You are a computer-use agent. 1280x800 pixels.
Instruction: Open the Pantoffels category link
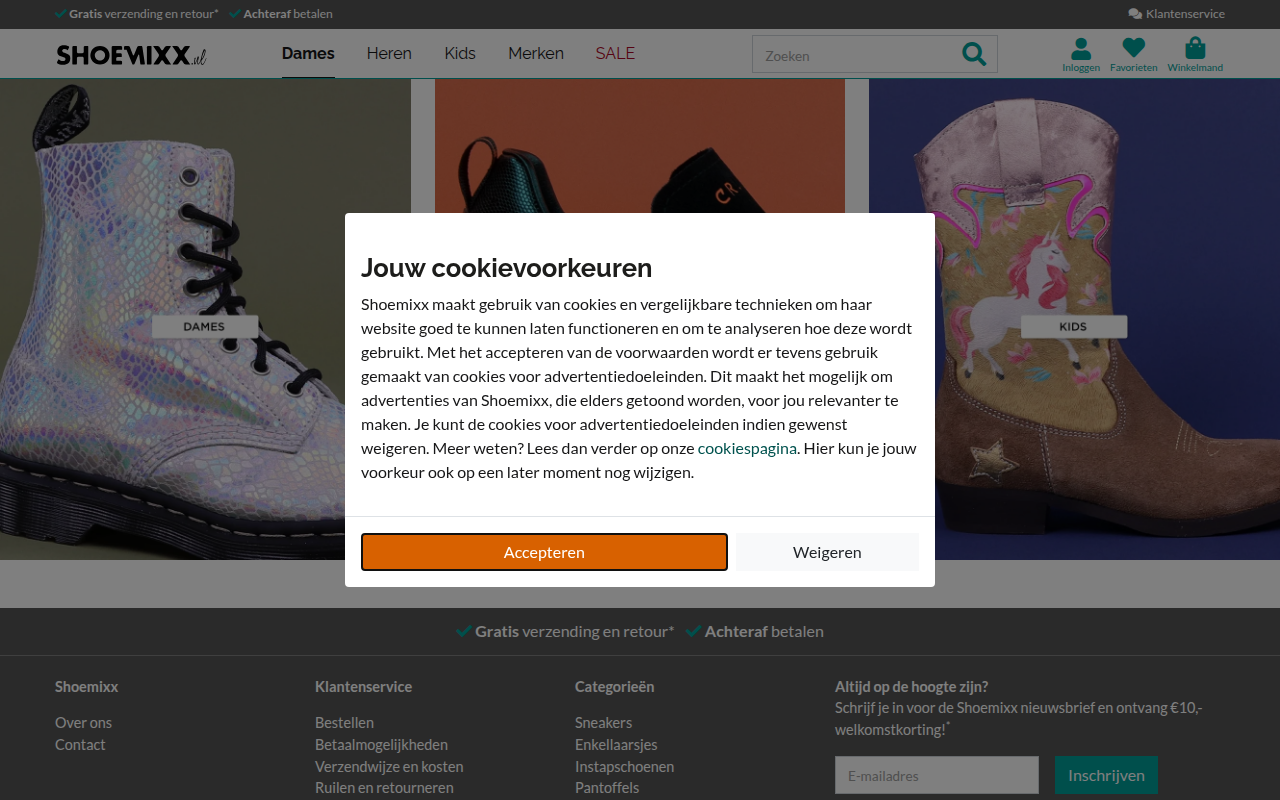click(x=607, y=787)
